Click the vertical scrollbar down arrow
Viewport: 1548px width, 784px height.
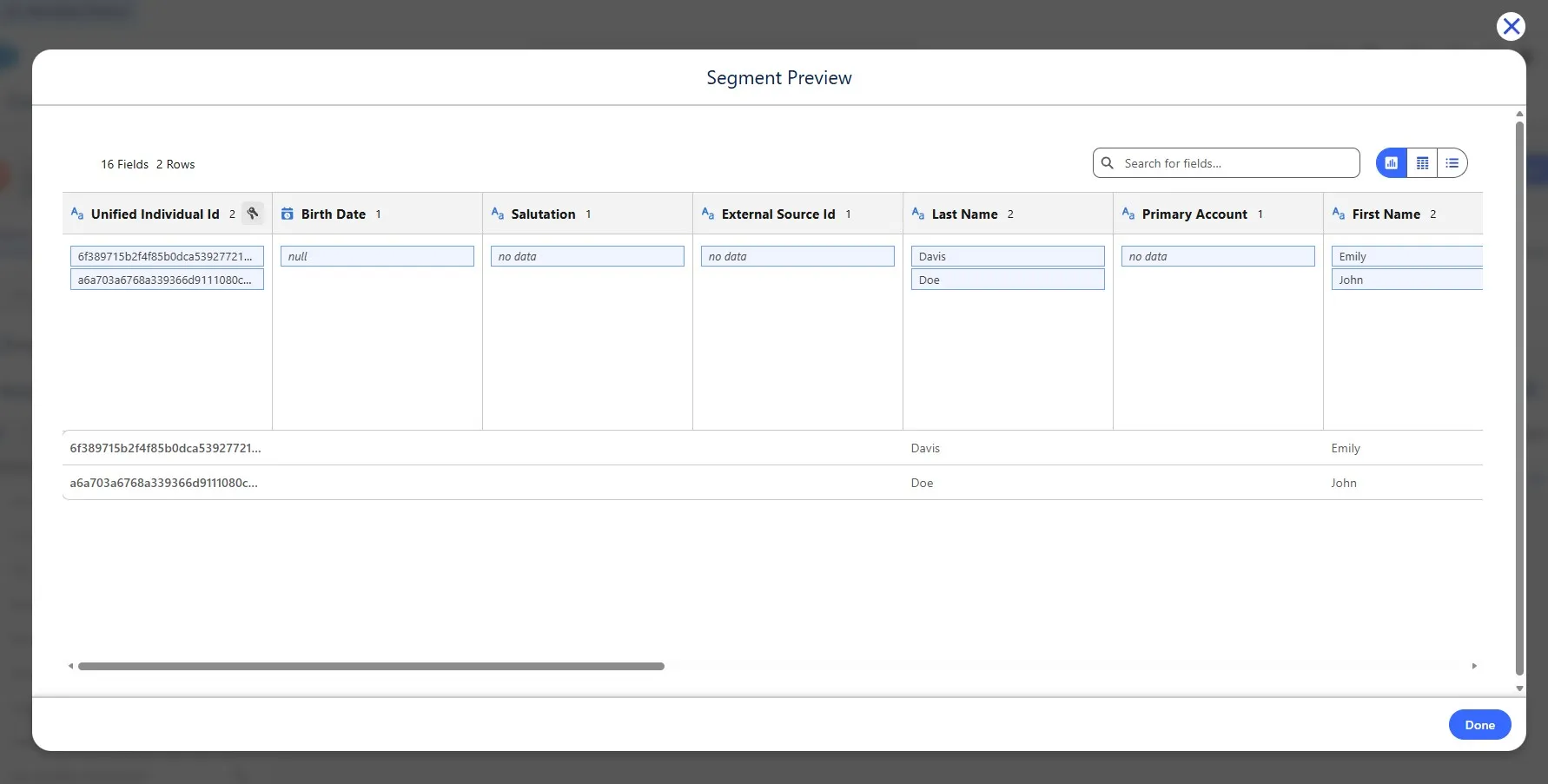(1519, 688)
